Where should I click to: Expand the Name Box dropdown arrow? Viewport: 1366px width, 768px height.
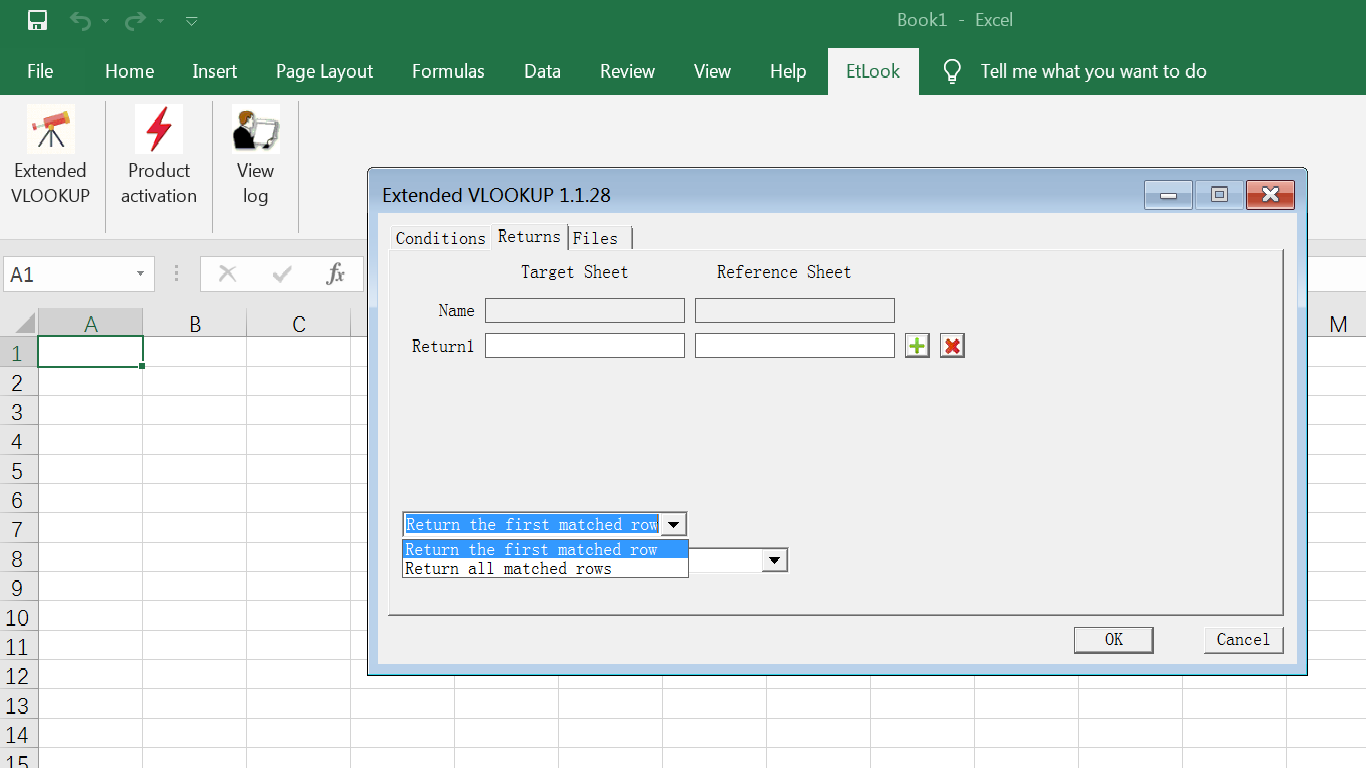coord(140,274)
